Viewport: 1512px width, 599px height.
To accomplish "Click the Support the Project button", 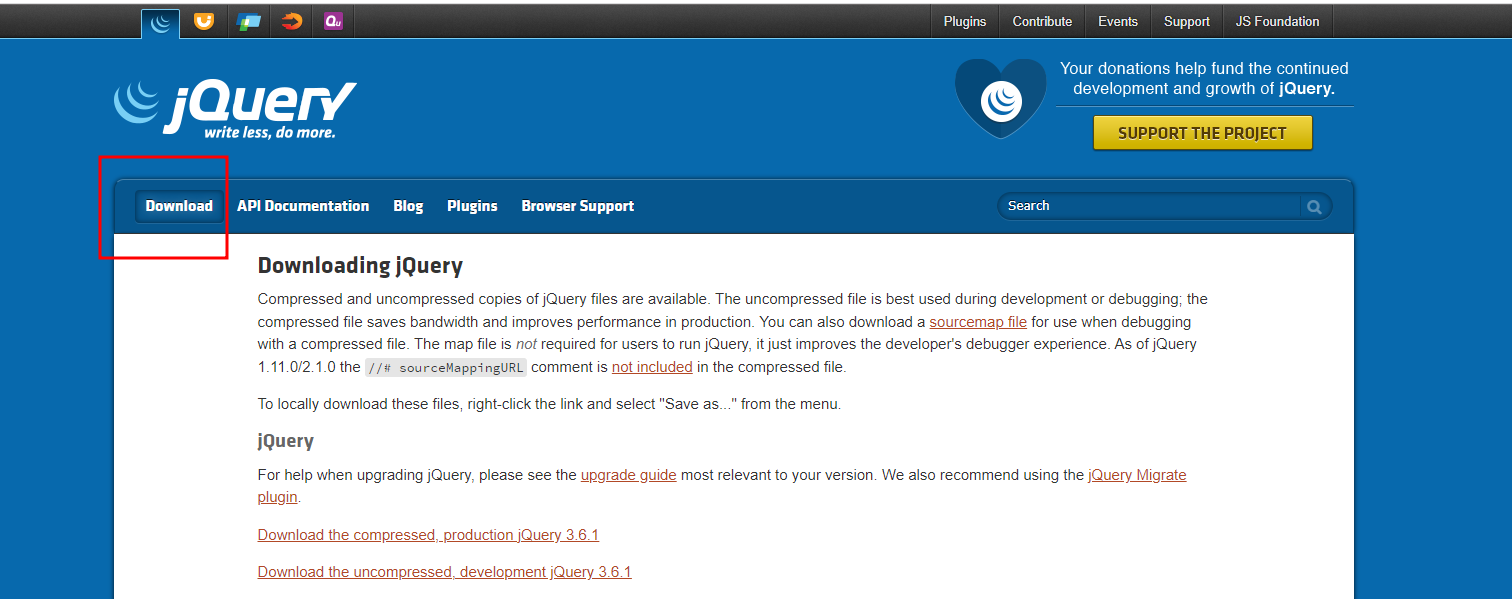I will coord(1202,133).
